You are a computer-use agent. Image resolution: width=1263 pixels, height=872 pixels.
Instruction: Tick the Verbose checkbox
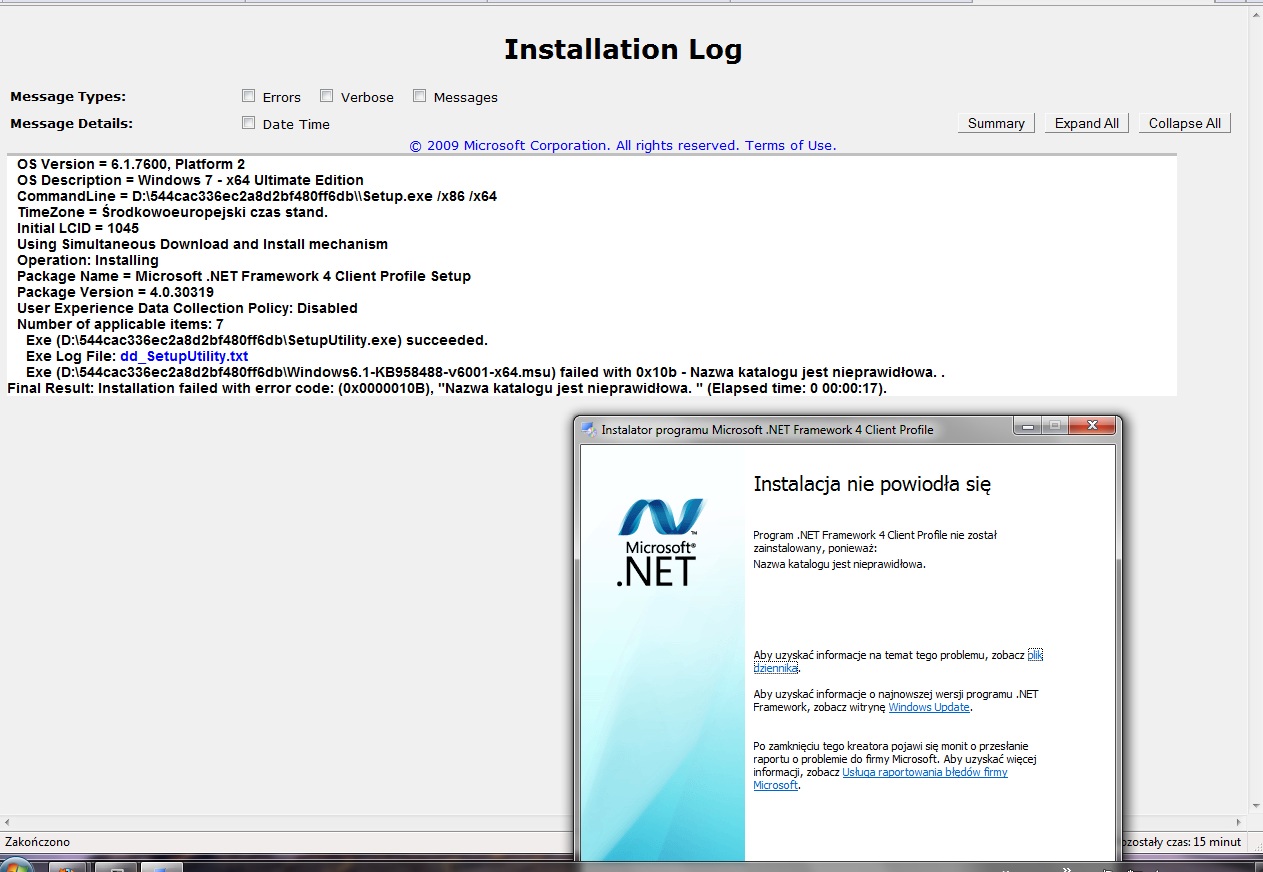tap(326, 96)
